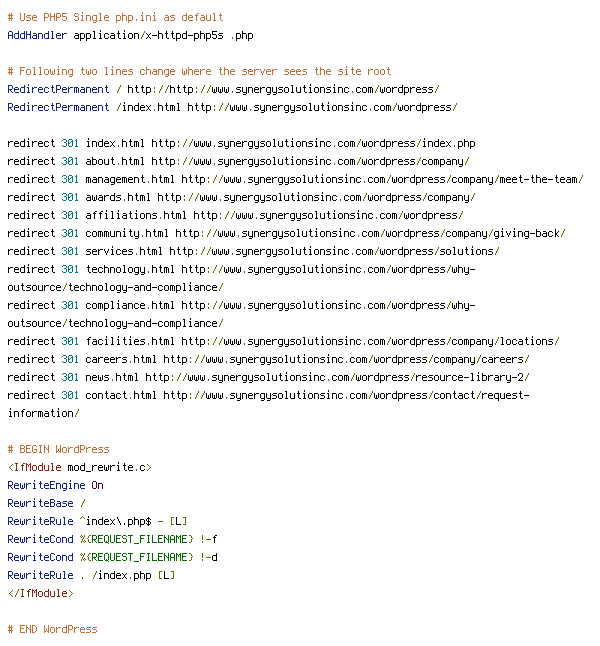Click the meet-the-team redirect URL
The height and width of the screenshot is (646, 600).
[382, 180]
